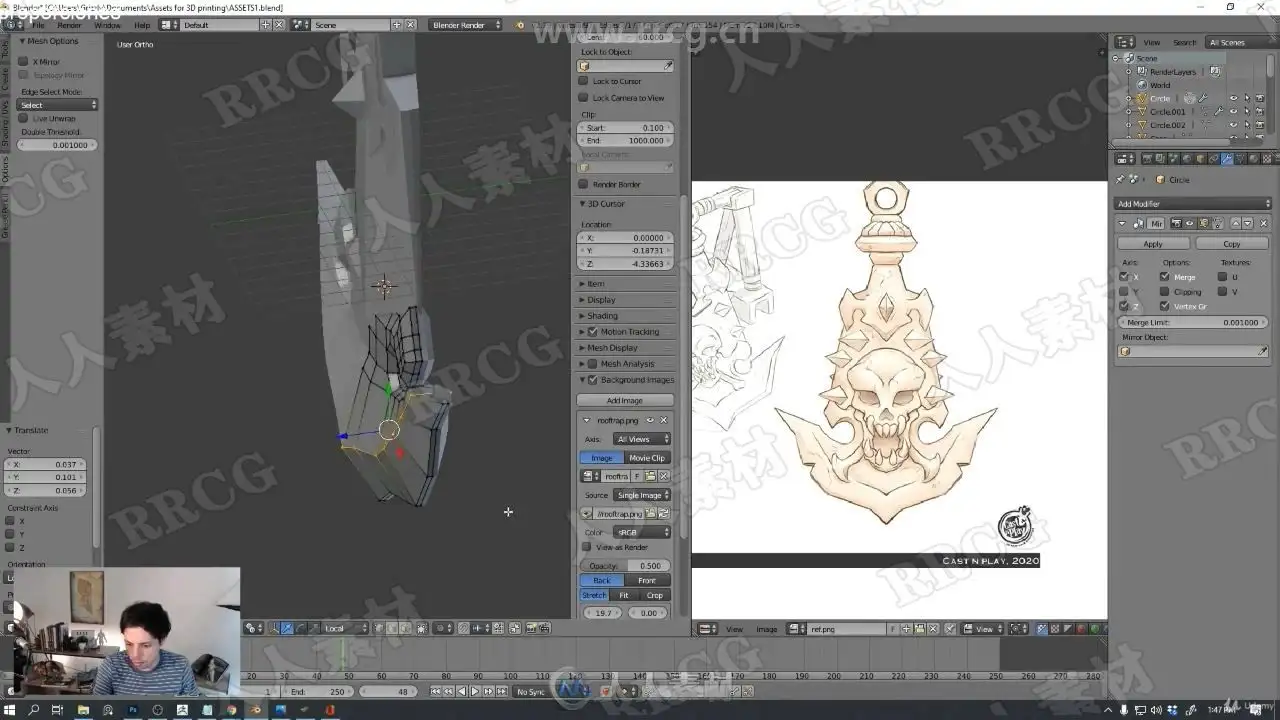This screenshot has width=1280, height=720.
Task: Adjust the background image Opacity slider
Action: tap(626, 566)
